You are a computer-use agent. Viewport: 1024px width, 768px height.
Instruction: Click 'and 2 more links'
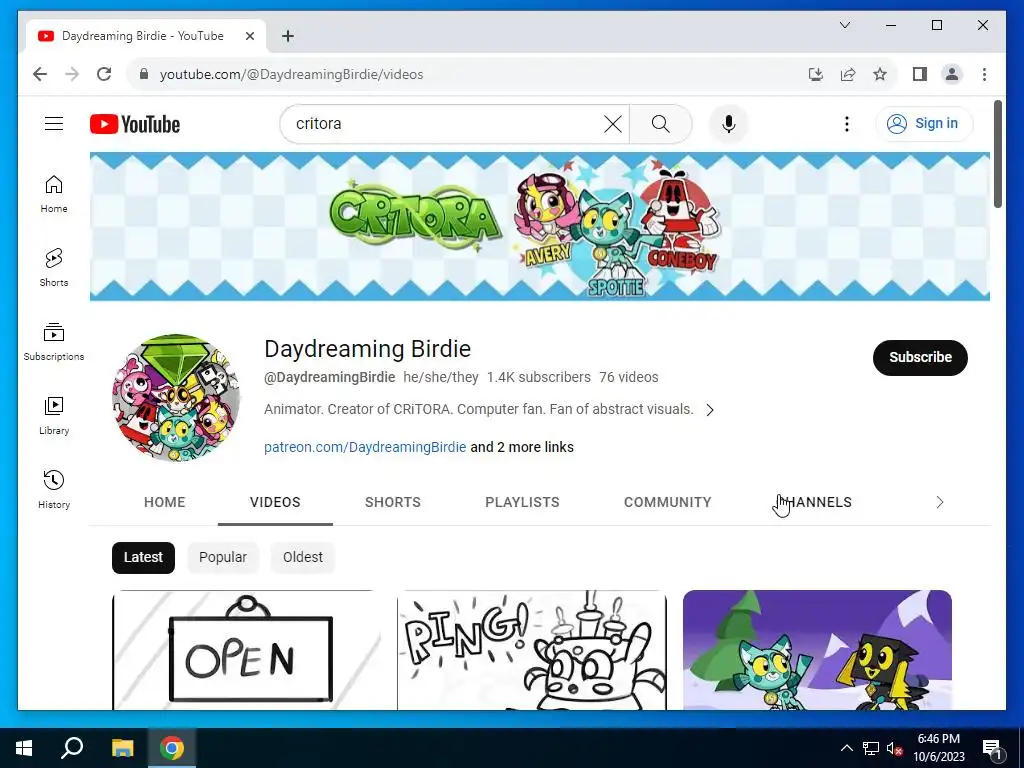[x=522, y=447]
